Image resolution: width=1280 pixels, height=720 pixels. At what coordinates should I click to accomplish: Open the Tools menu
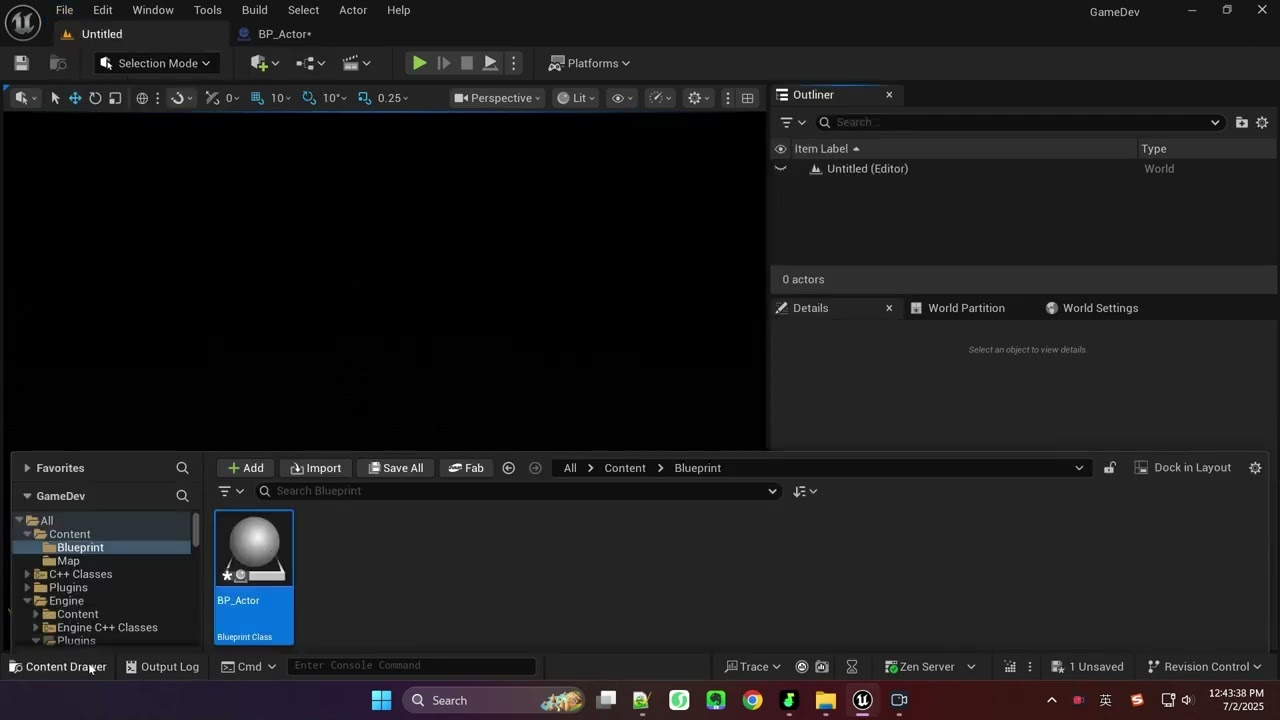(208, 10)
